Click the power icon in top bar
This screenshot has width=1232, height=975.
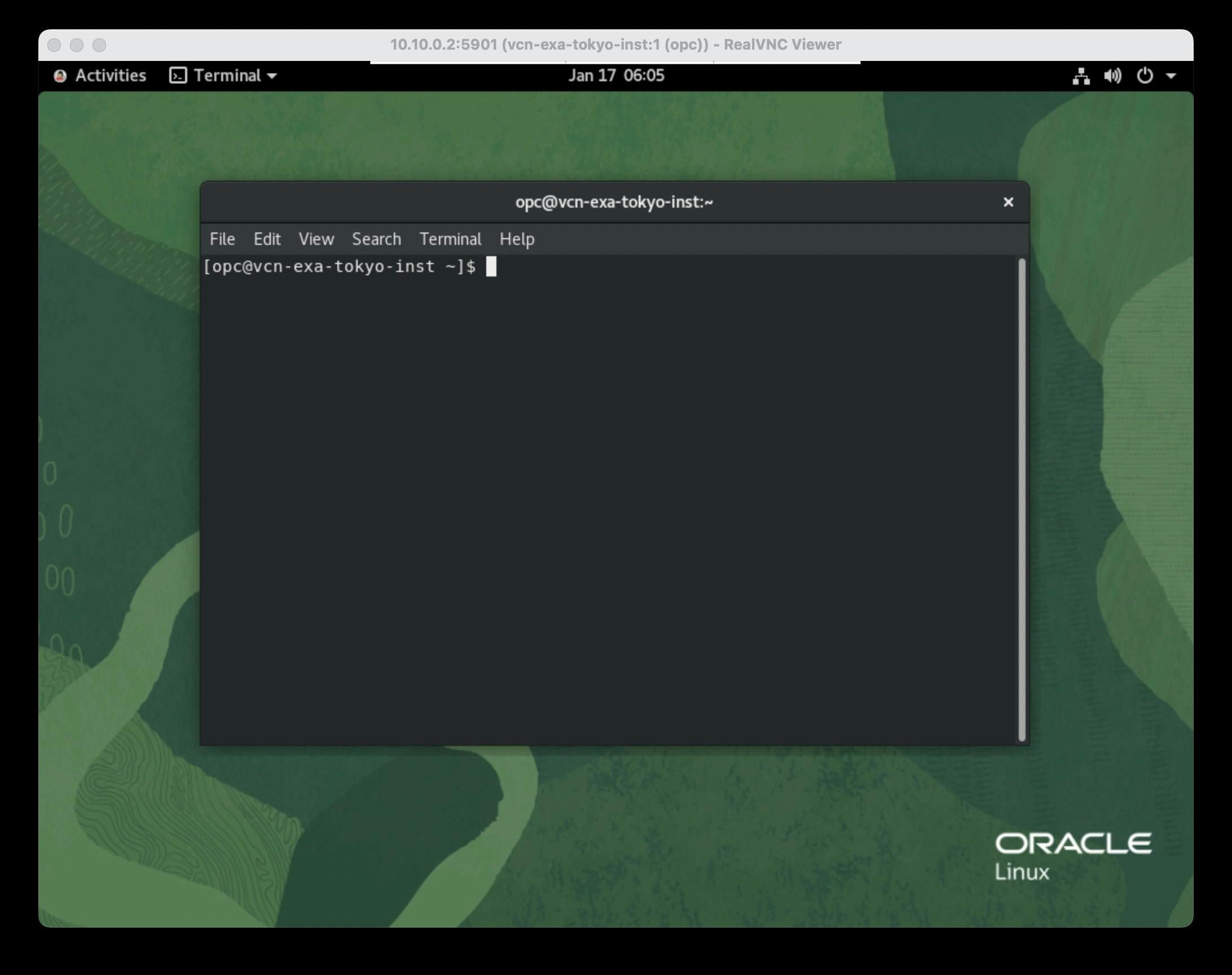pos(1145,76)
